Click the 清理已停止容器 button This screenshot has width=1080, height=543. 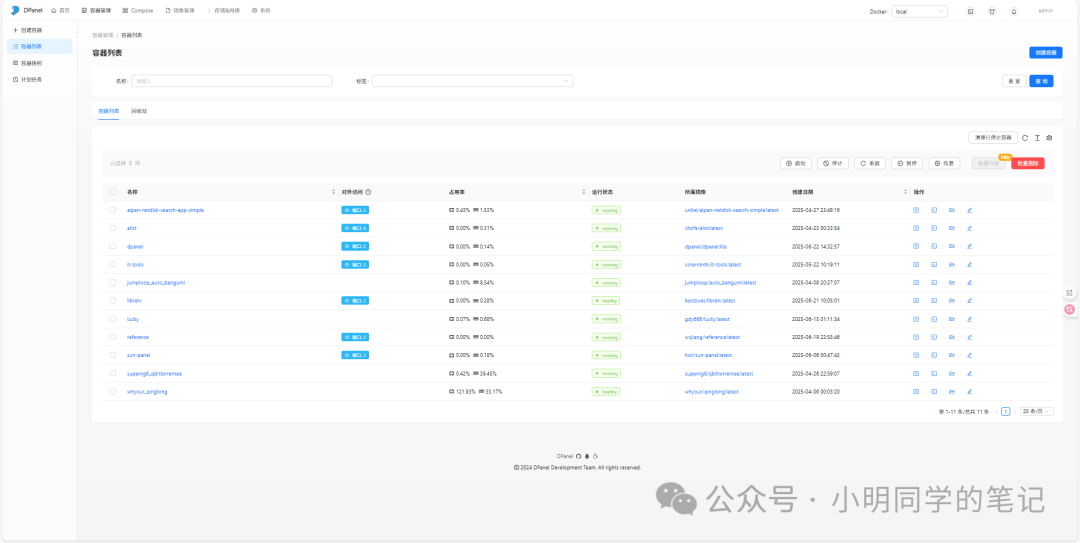tap(993, 138)
